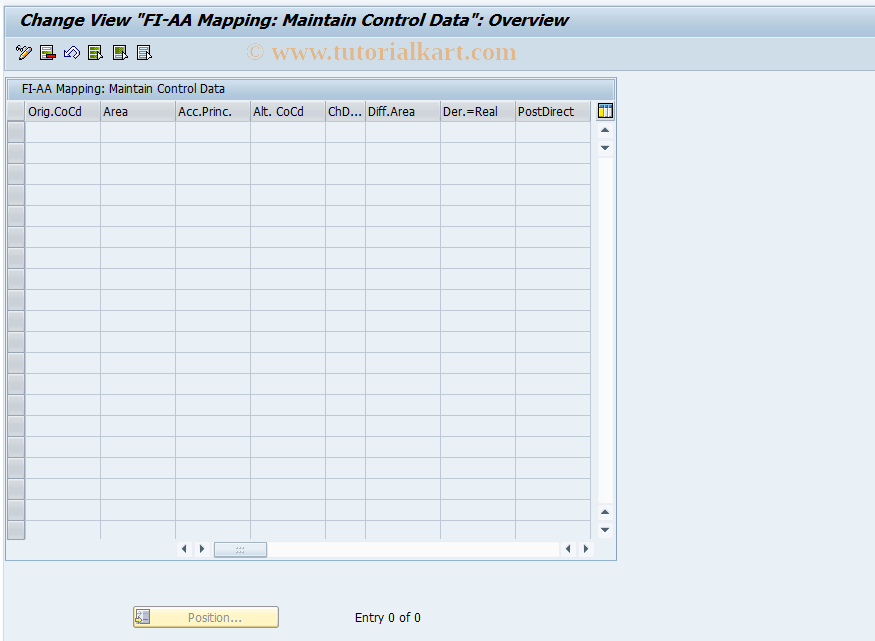Click the Delete entry icon in toolbar
Image resolution: width=875 pixels, height=641 pixels.
coord(48,53)
